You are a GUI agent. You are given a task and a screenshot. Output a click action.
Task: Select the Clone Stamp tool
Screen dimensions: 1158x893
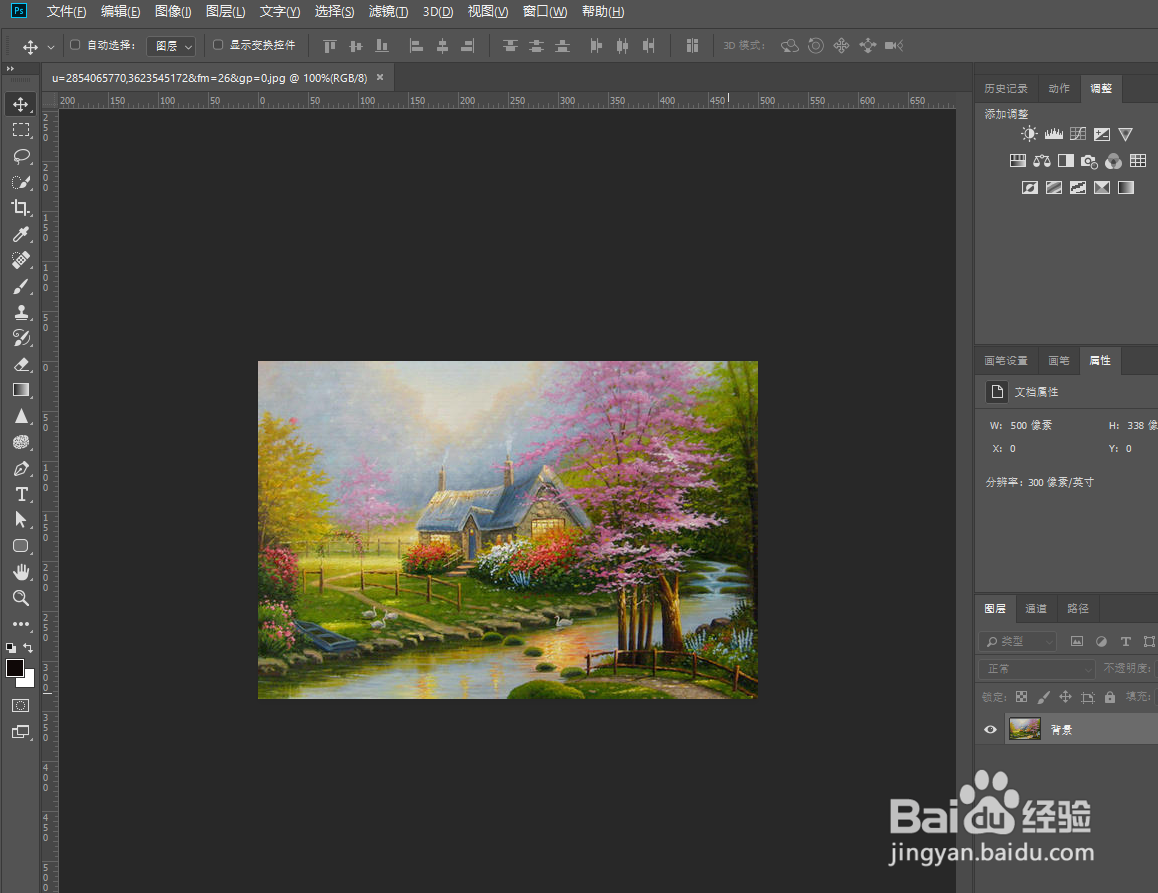[21, 312]
